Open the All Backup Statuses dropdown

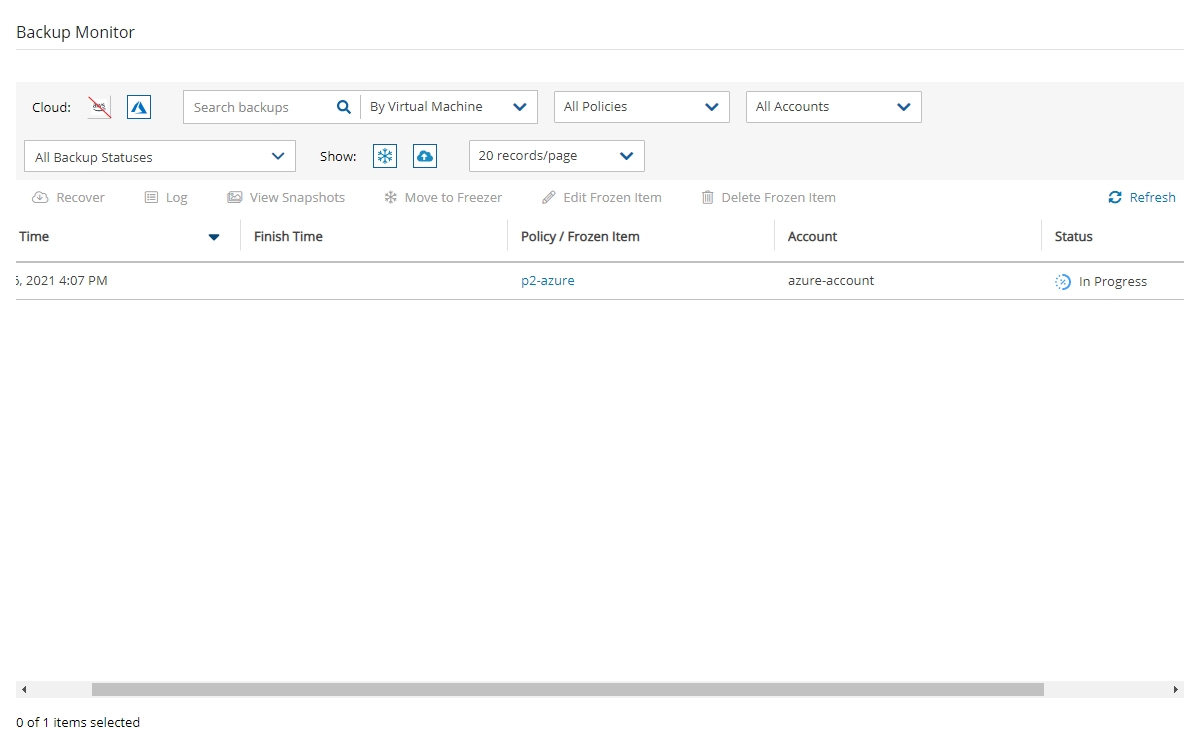(x=159, y=157)
